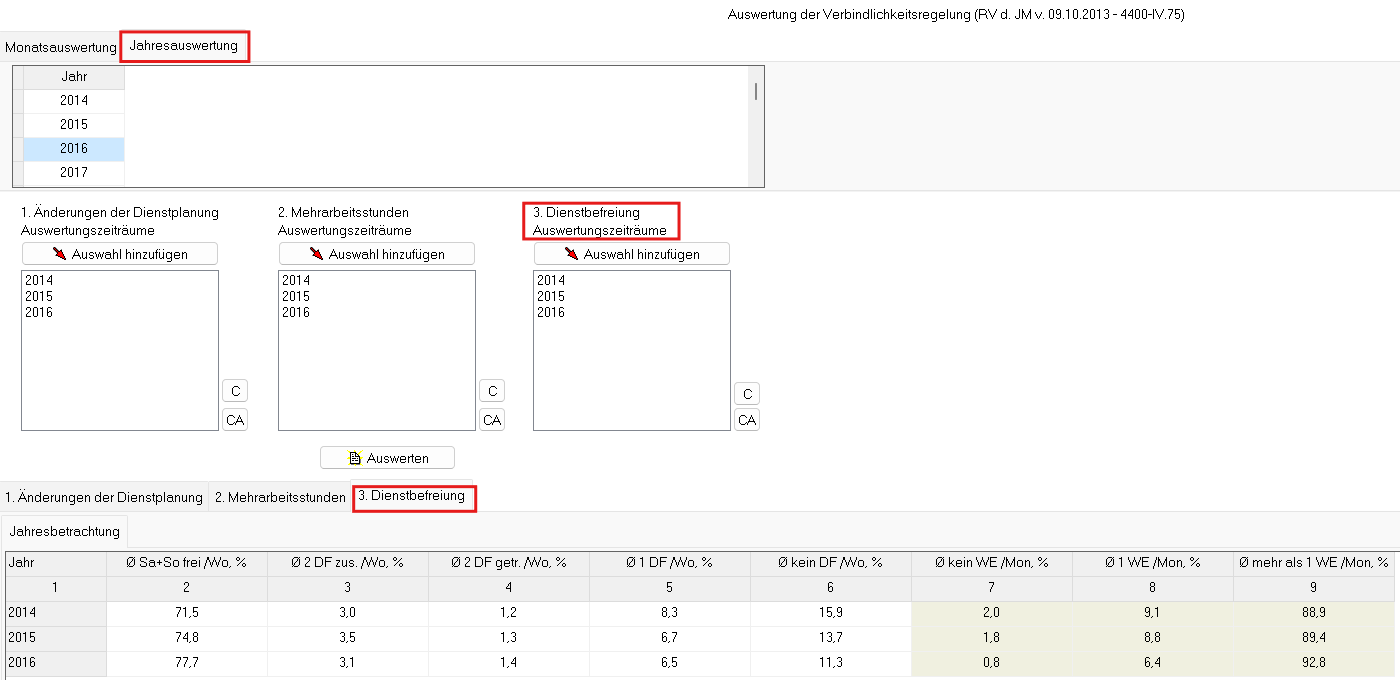Select year 2014 in the Jahr grid
Screen dimensions: 1400x680
[x=74, y=101]
